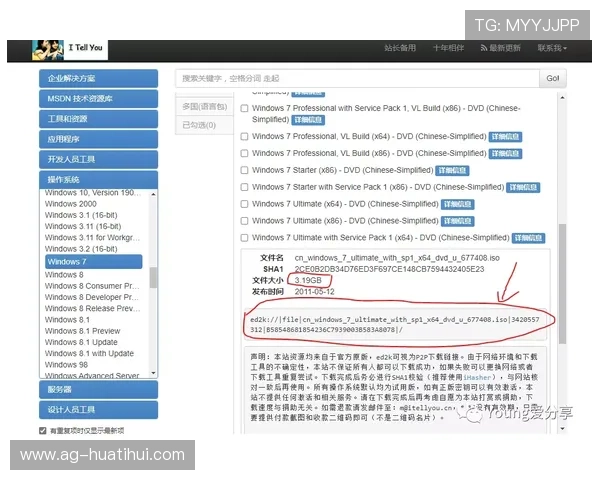This screenshot has height=480, width=600.
Task: Check Windows 7 Professional VL (x64) box
Action: (244, 137)
